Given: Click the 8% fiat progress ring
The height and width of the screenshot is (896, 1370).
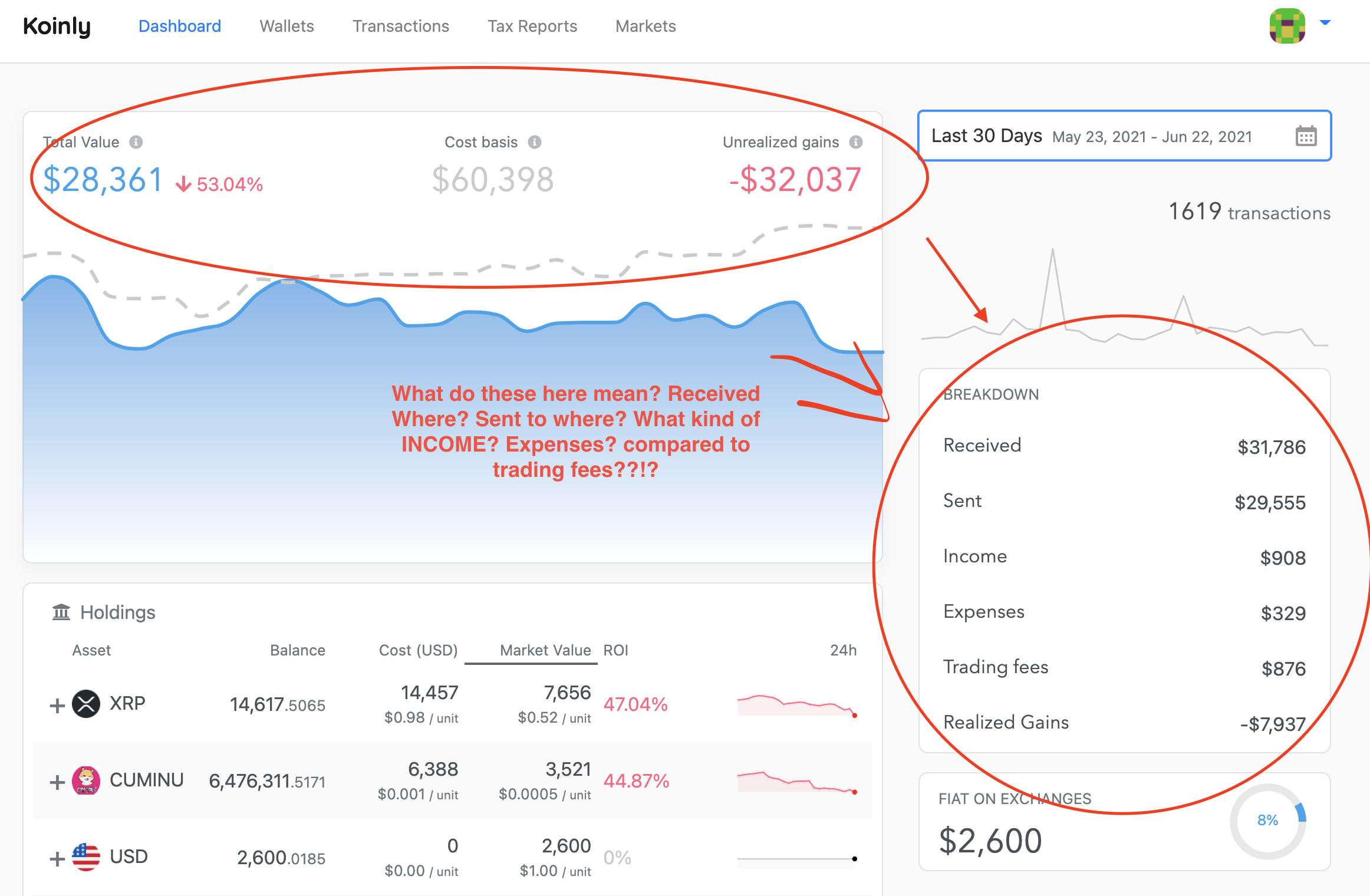Looking at the screenshot, I should [1268, 821].
